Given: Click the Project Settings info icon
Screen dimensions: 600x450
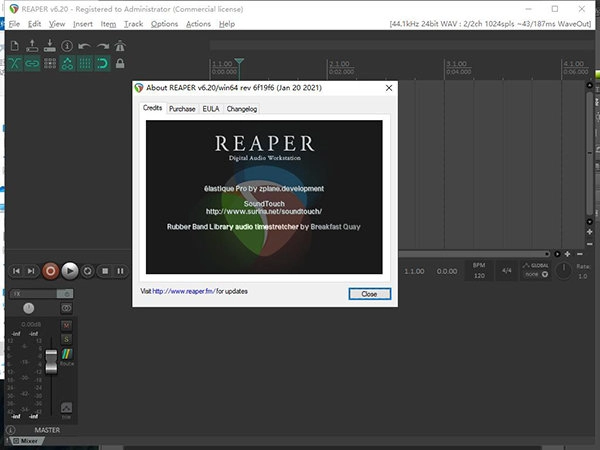Looking at the screenshot, I should [67, 46].
